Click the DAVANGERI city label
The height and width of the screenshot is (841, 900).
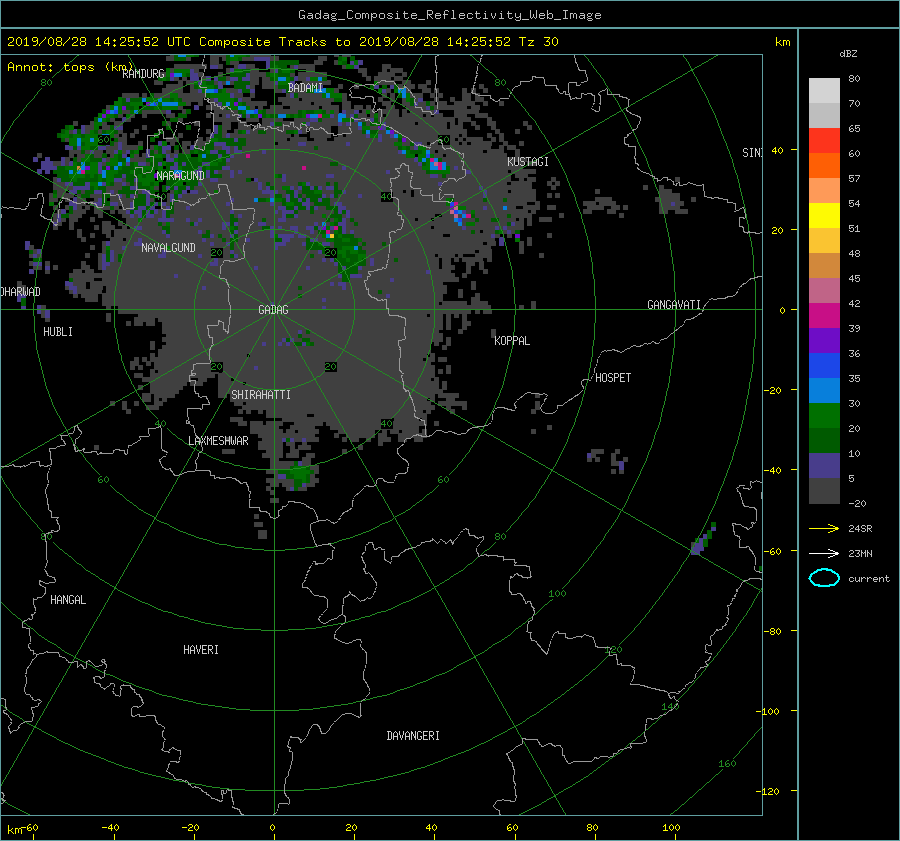pyautogui.click(x=413, y=736)
